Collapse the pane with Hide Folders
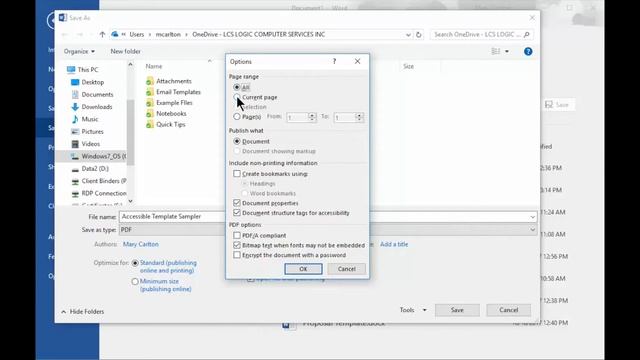 coord(83,312)
